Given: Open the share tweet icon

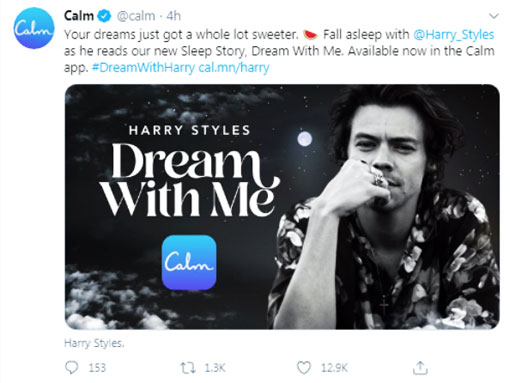Looking at the screenshot, I should [420, 368].
